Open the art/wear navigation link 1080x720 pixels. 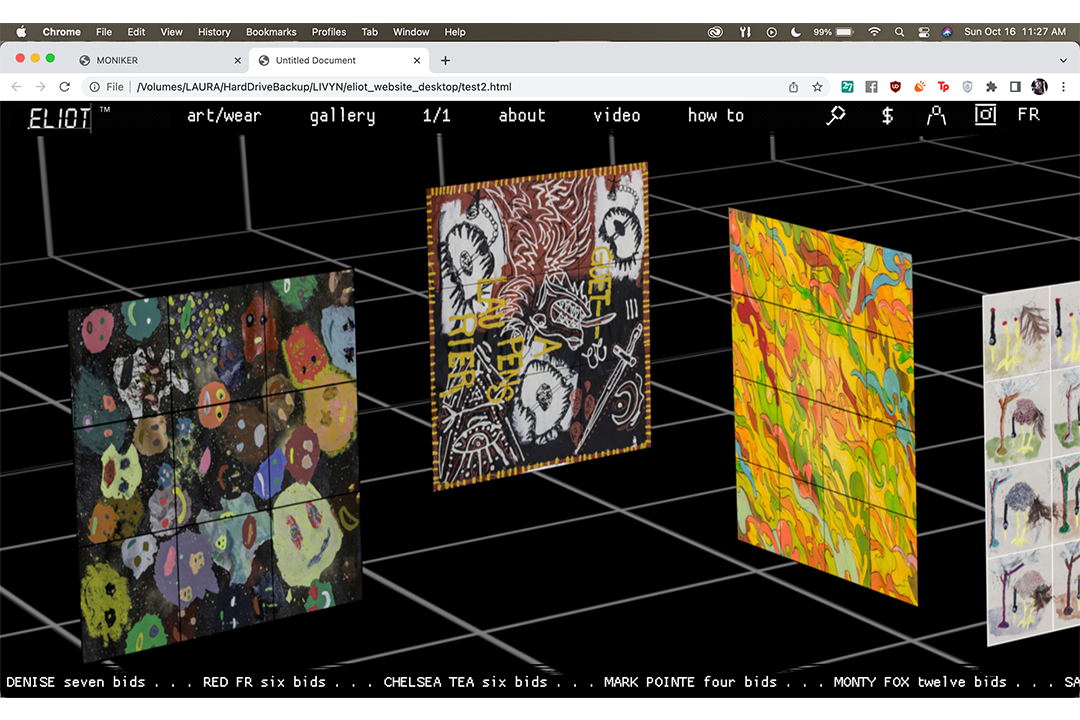(224, 116)
